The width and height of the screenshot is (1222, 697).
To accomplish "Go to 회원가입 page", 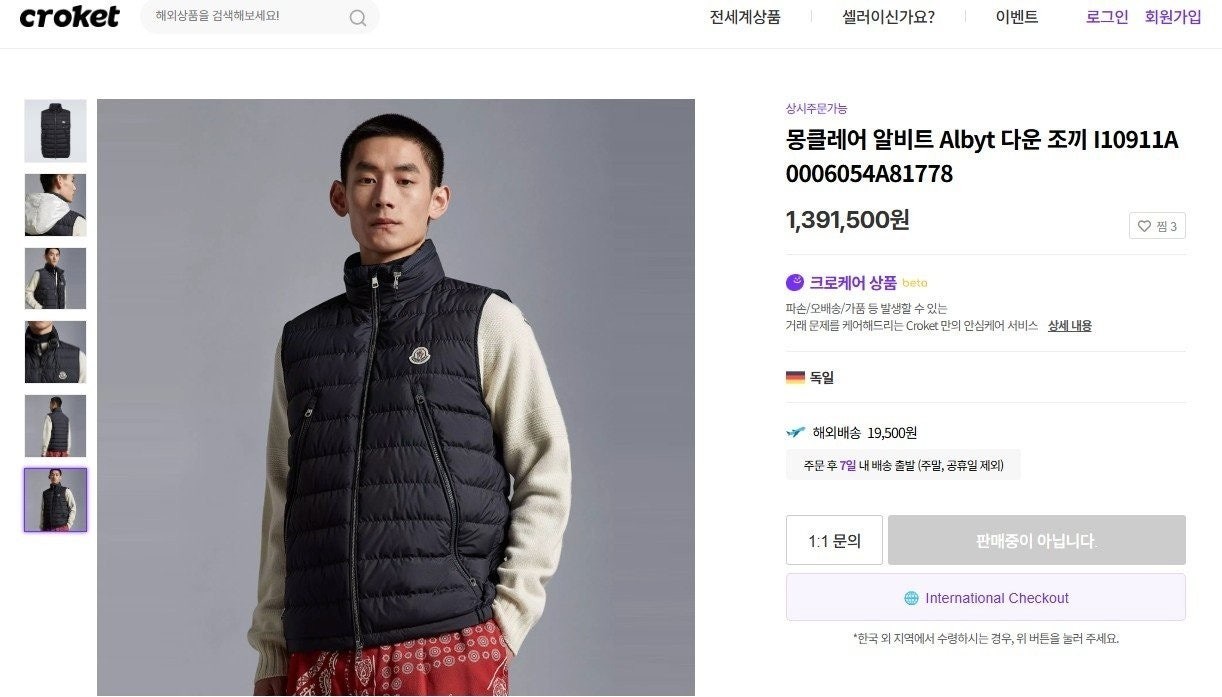I will (x=1173, y=17).
